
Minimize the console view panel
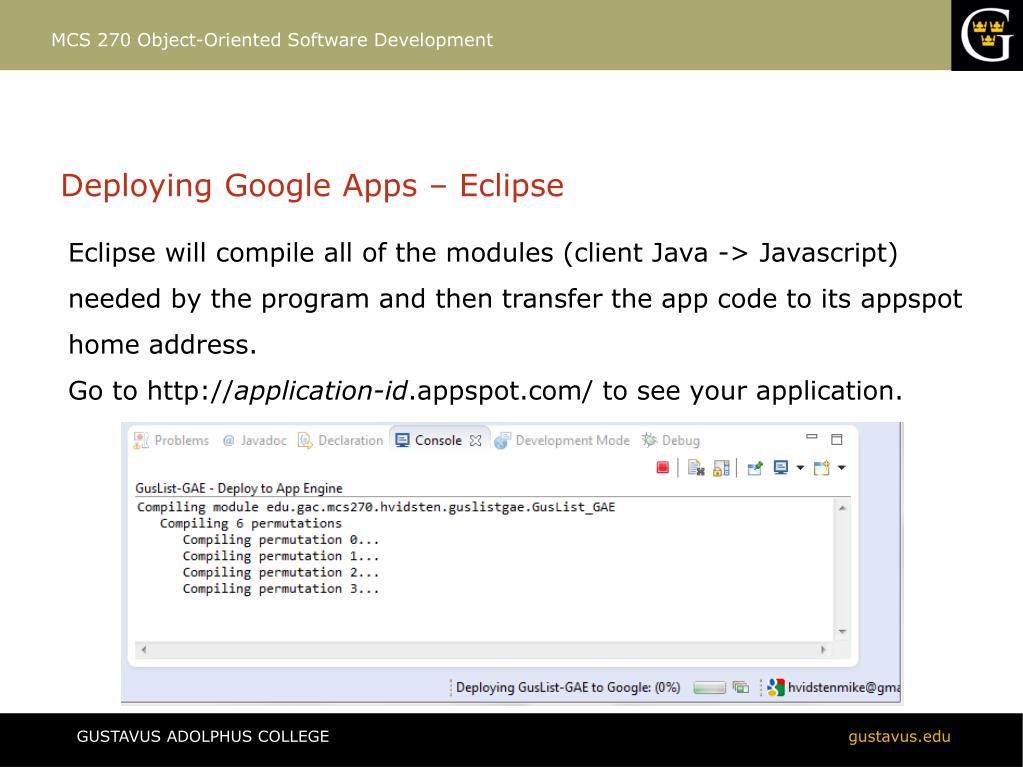click(812, 437)
